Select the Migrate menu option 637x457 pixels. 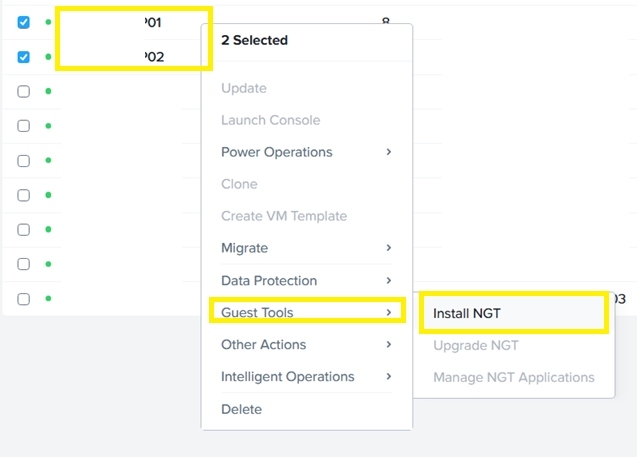[x=244, y=248]
